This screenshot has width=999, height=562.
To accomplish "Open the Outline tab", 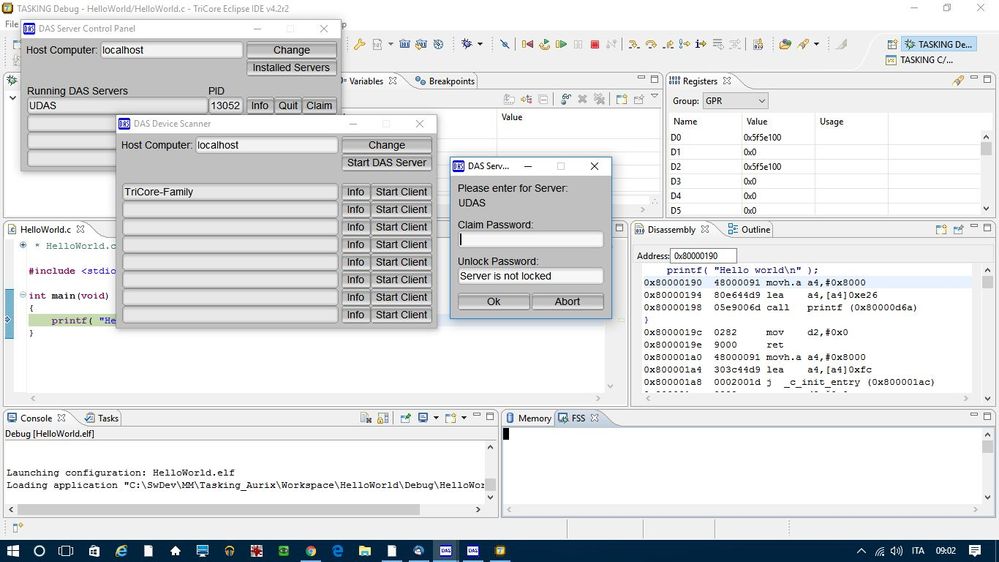I will tap(749, 229).
